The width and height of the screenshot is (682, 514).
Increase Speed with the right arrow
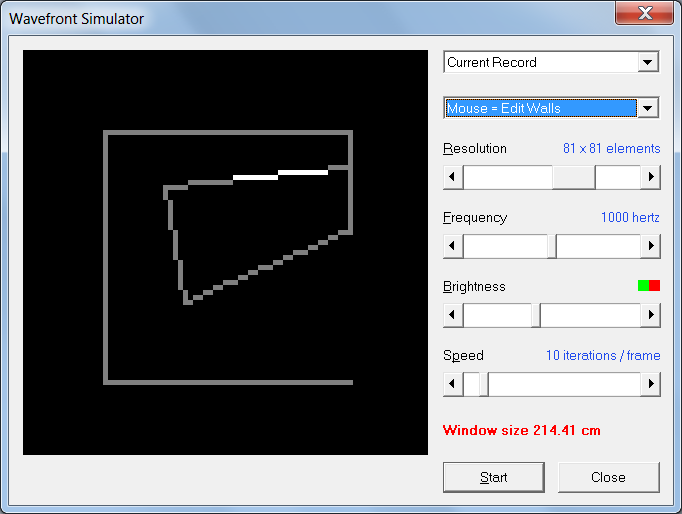pos(651,384)
